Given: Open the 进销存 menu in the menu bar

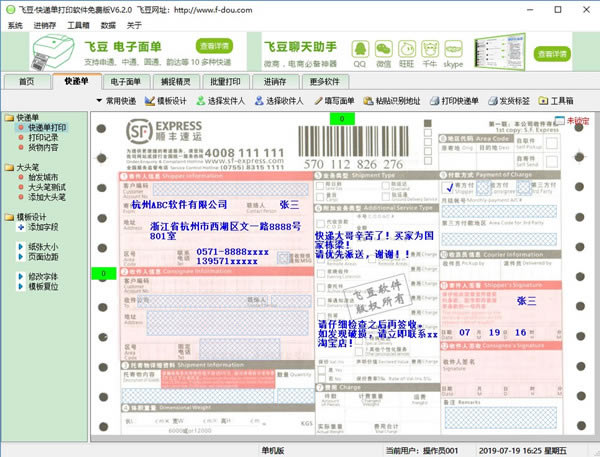Looking at the screenshot, I should coord(44,24).
